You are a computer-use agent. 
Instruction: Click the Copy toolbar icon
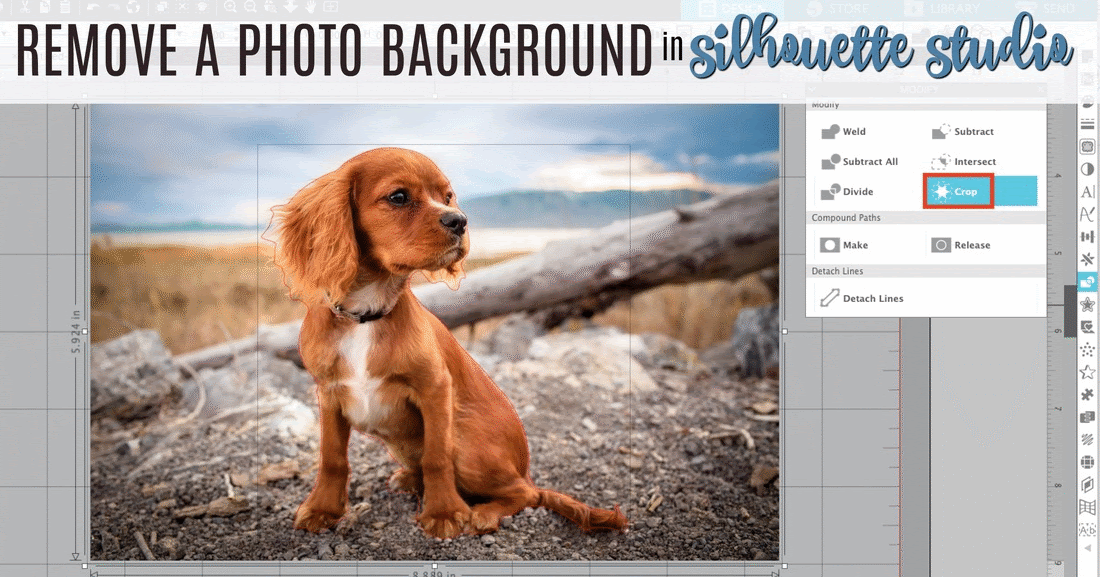pyautogui.click(x=44, y=7)
